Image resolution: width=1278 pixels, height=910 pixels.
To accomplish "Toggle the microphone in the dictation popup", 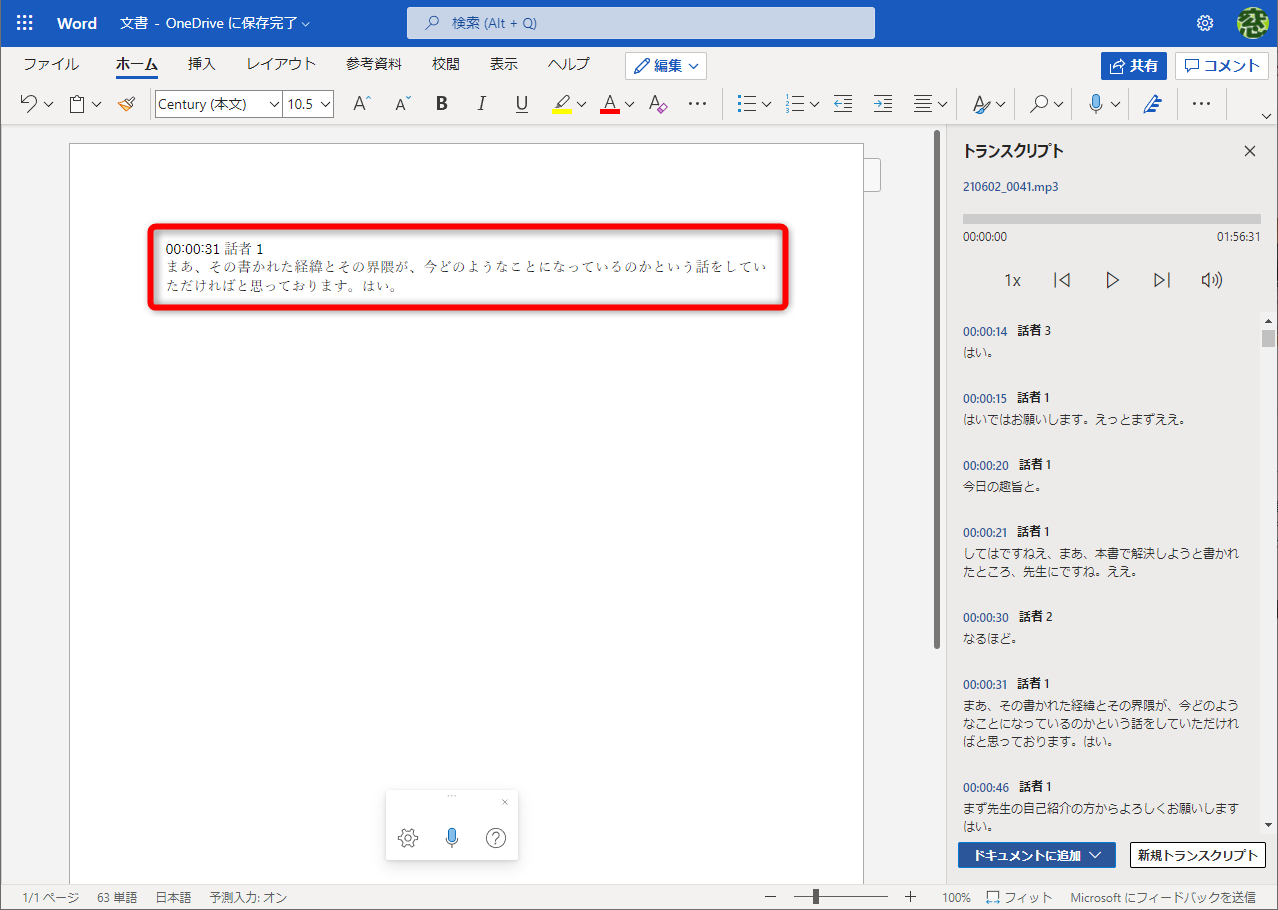I will pos(451,838).
